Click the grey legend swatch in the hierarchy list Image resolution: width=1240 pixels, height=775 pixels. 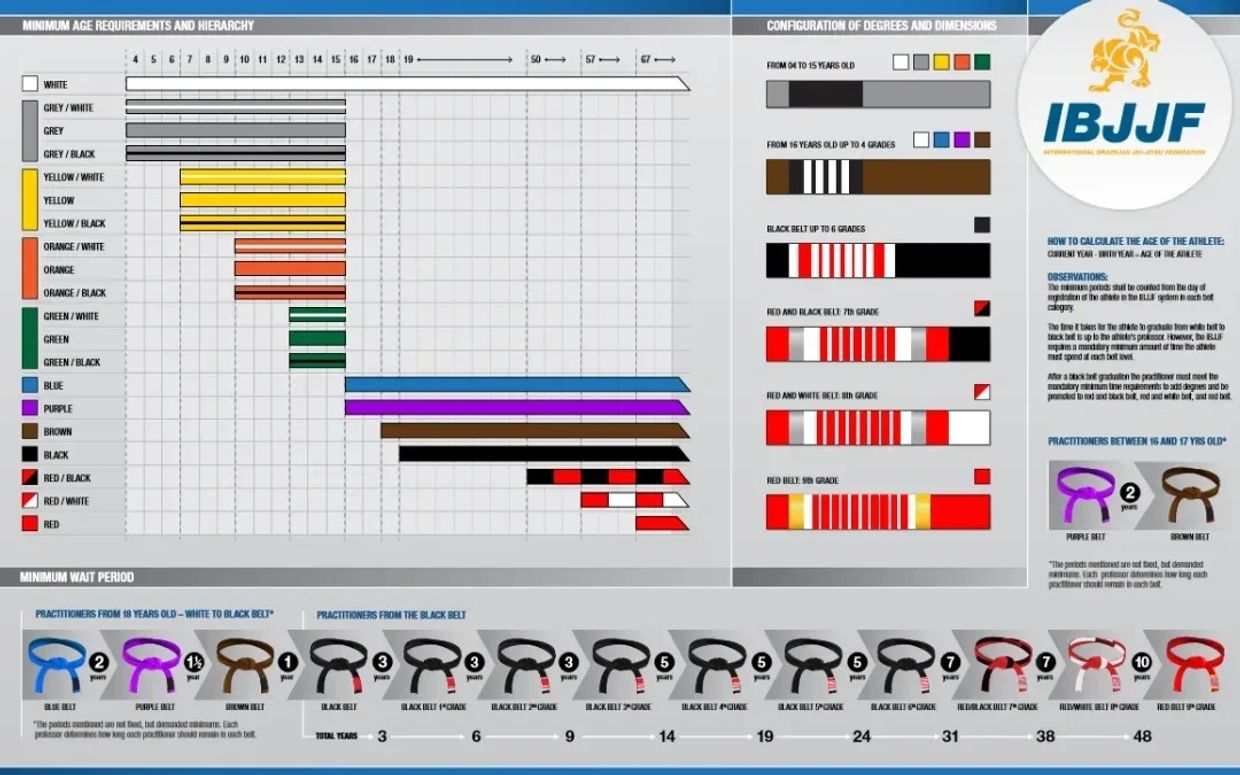coord(30,131)
